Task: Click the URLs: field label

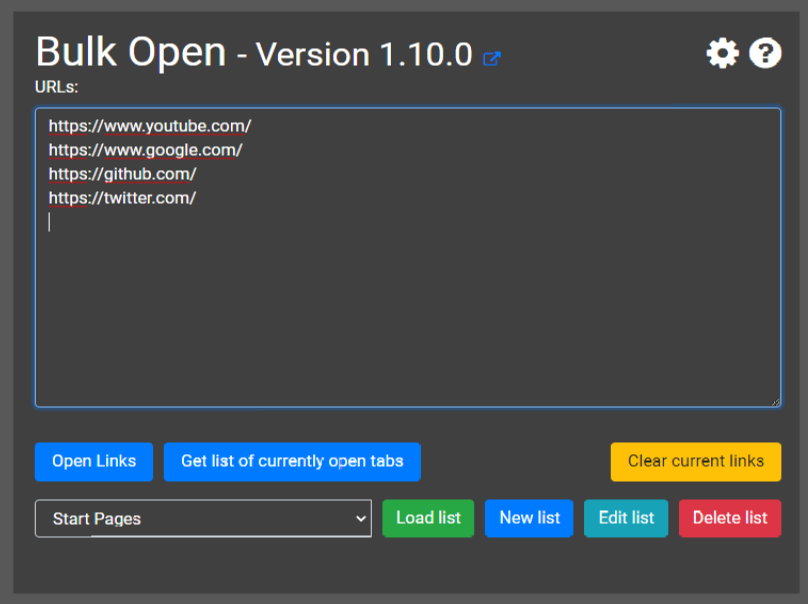Action: tap(57, 87)
